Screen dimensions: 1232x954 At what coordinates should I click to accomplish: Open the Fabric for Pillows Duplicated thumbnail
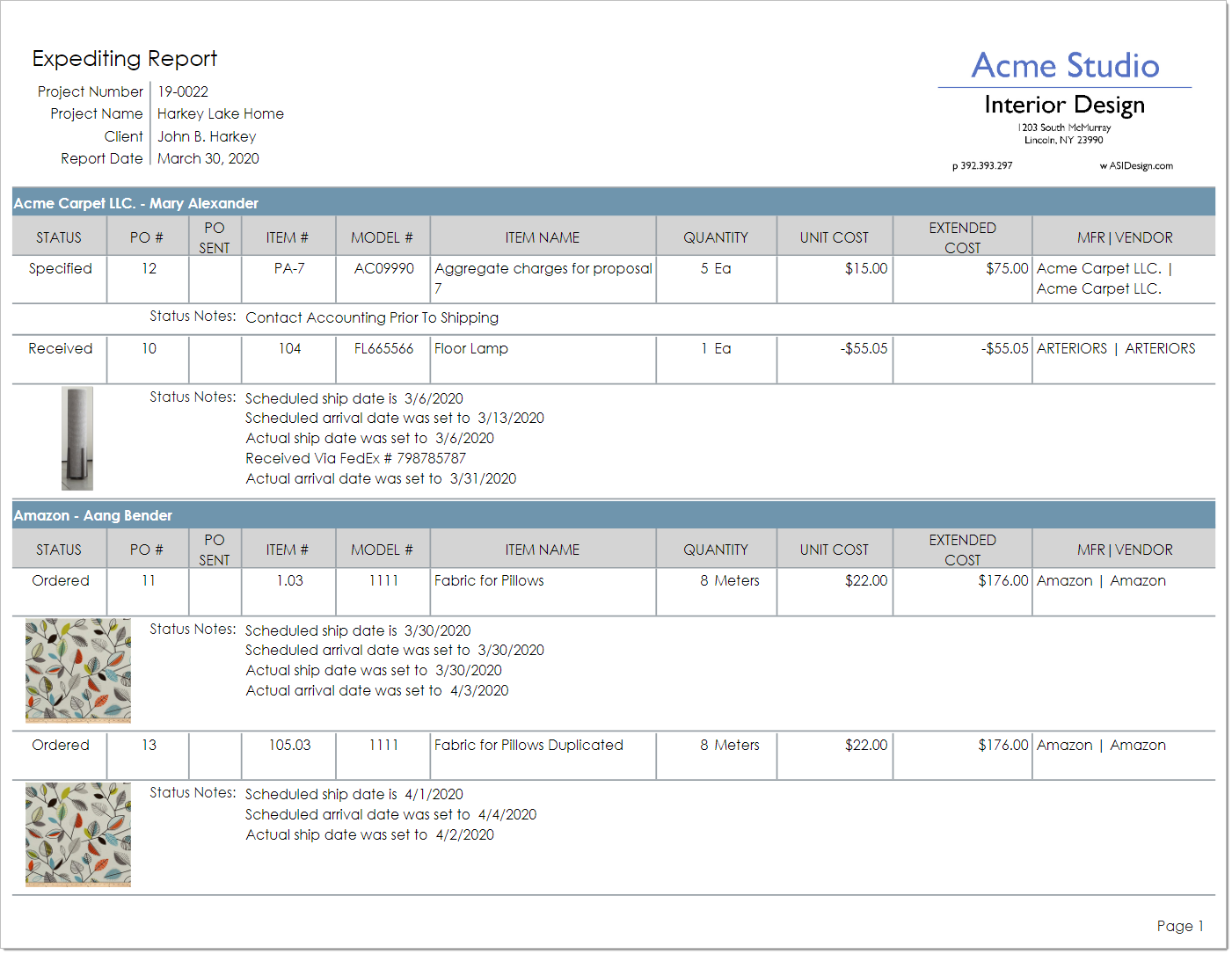click(x=78, y=834)
